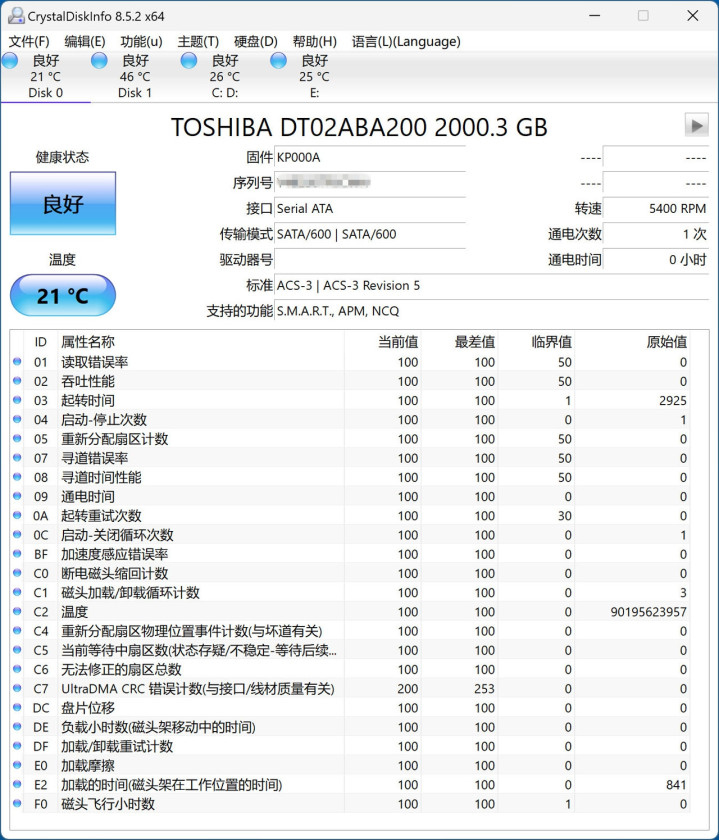This screenshot has width=719, height=840.
Task: Click status dot for DF 加载/卸载重试计数
Action: pyautogui.click(x=17, y=746)
